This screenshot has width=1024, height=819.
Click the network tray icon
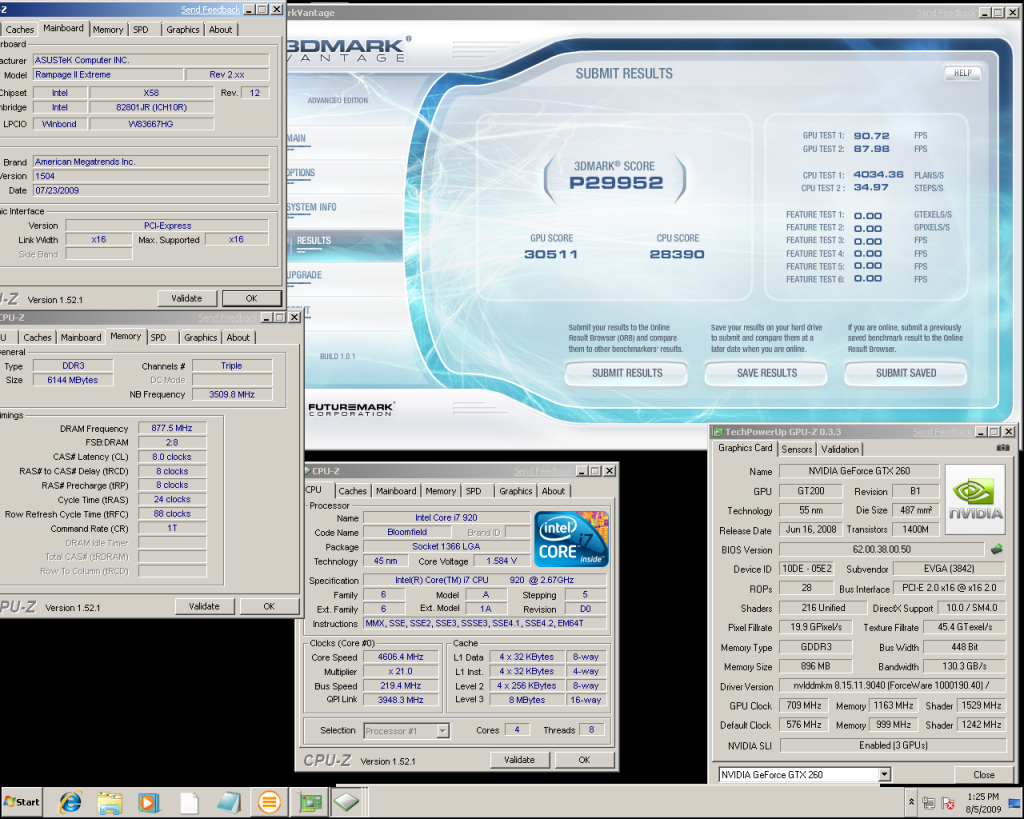point(928,803)
